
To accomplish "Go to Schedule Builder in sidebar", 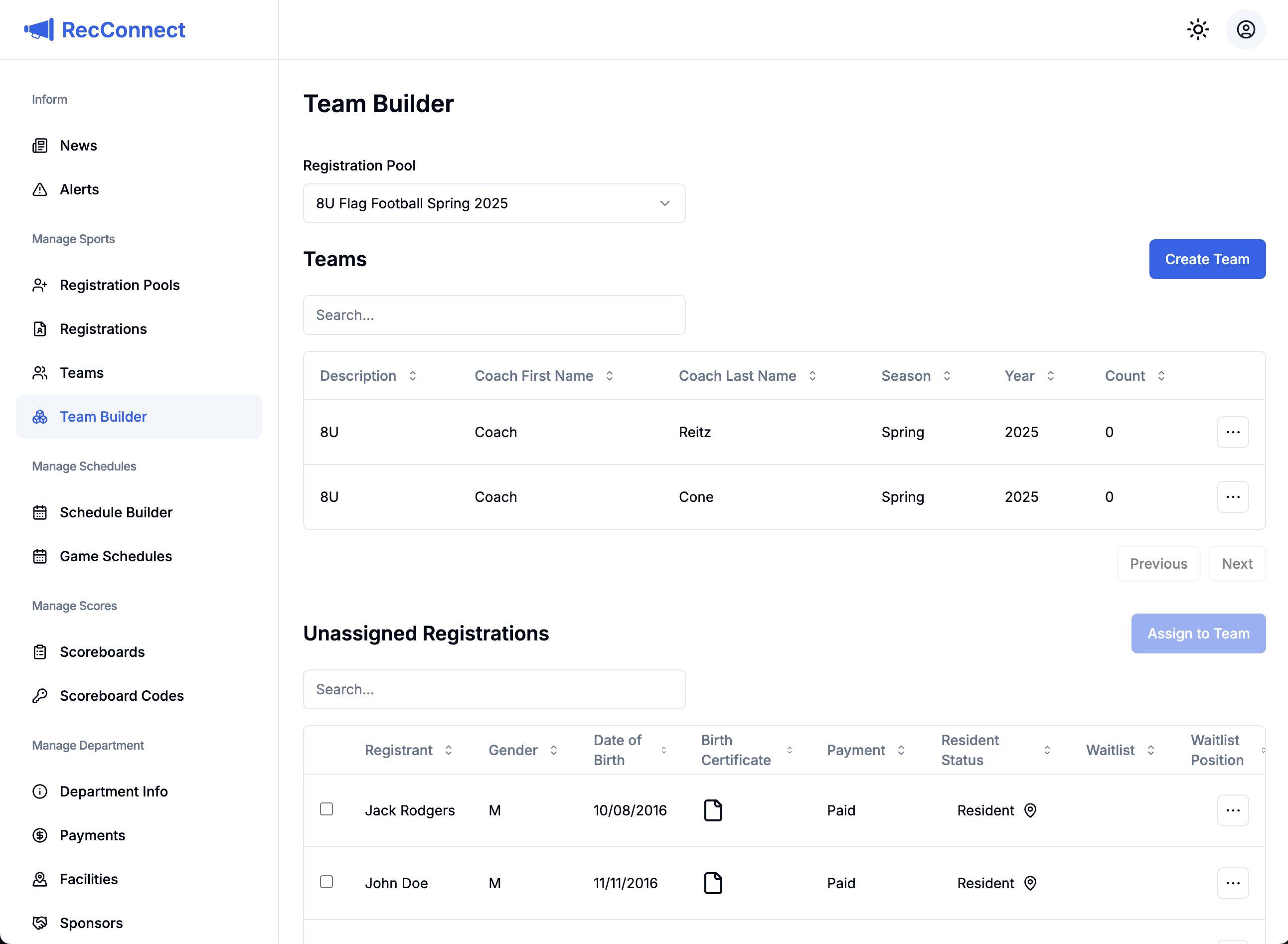I will [x=116, y=512].
